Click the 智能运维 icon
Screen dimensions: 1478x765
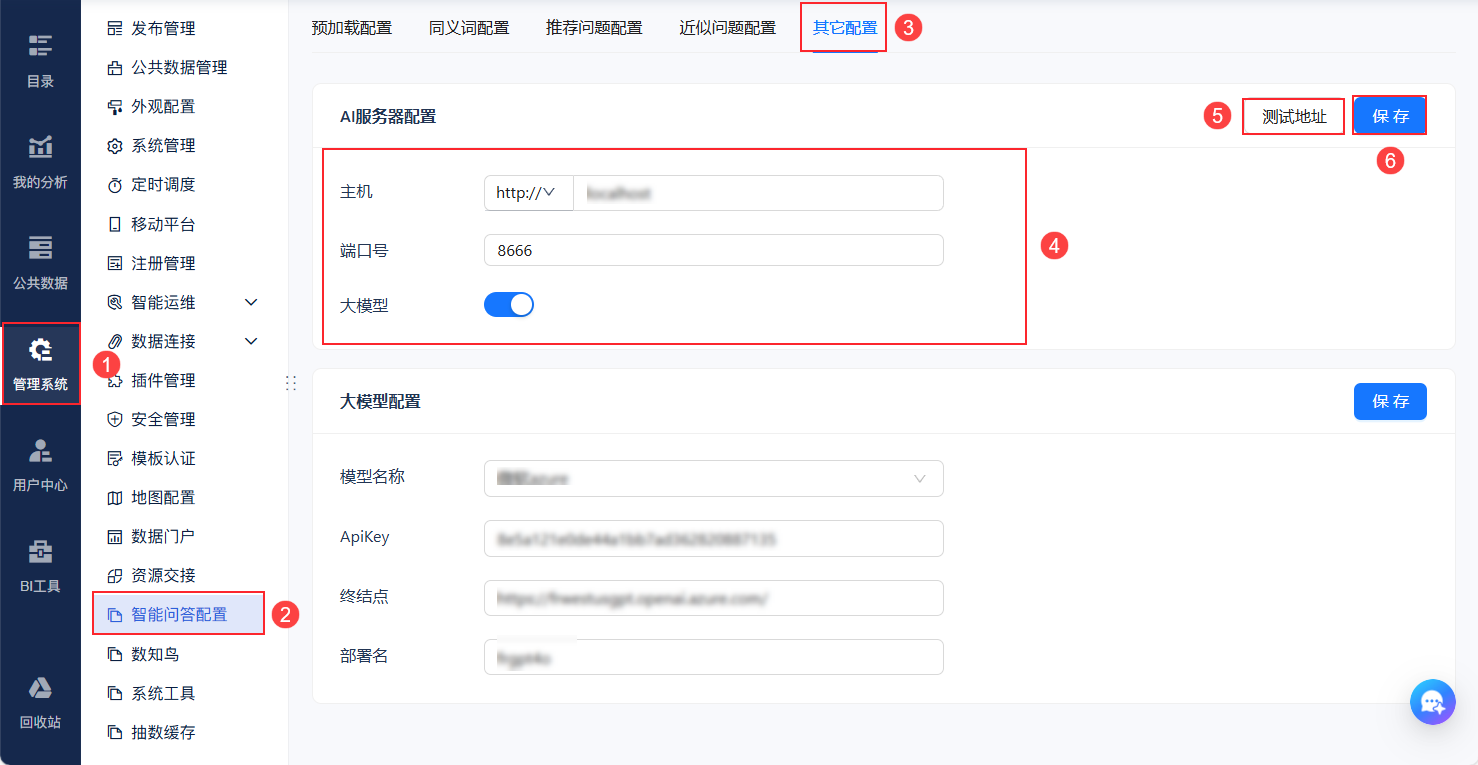(114, 302)
